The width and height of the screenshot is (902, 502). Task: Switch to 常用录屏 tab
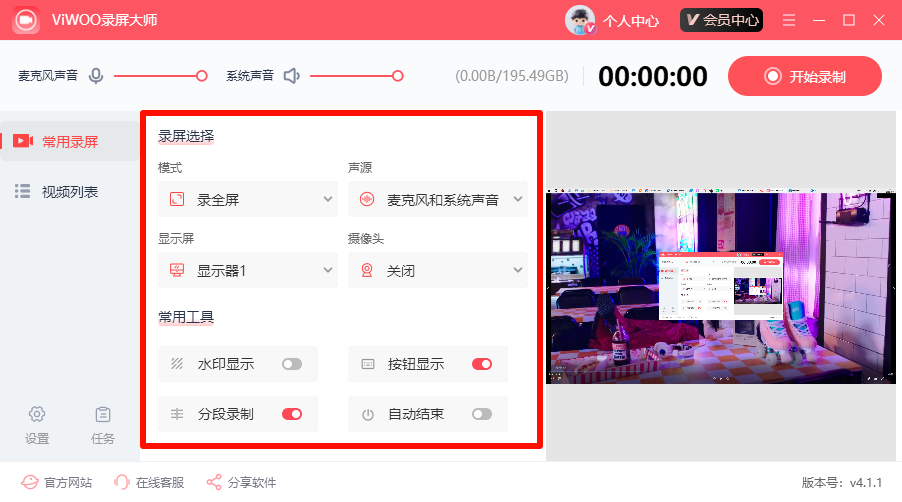69,141
